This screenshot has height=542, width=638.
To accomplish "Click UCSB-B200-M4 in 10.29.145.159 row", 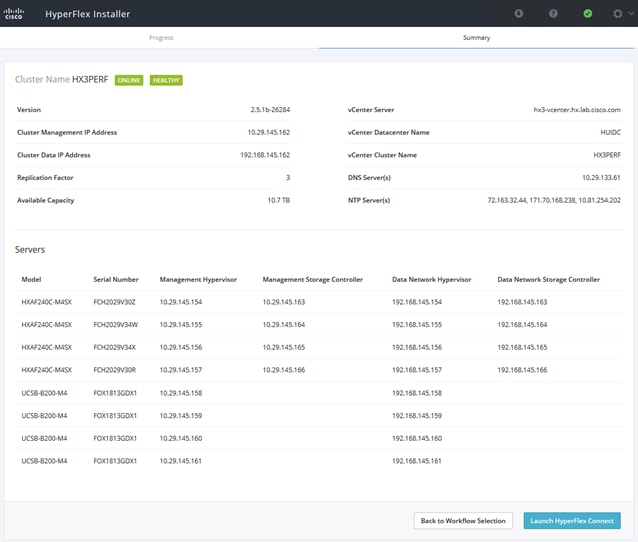I will (44, 416).
